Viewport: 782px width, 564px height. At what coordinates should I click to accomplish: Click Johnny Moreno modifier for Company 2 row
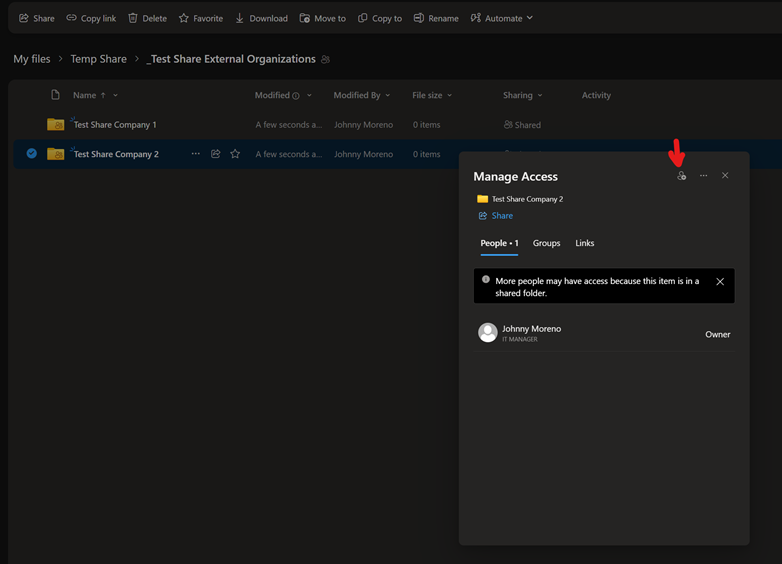click(364, 154)
